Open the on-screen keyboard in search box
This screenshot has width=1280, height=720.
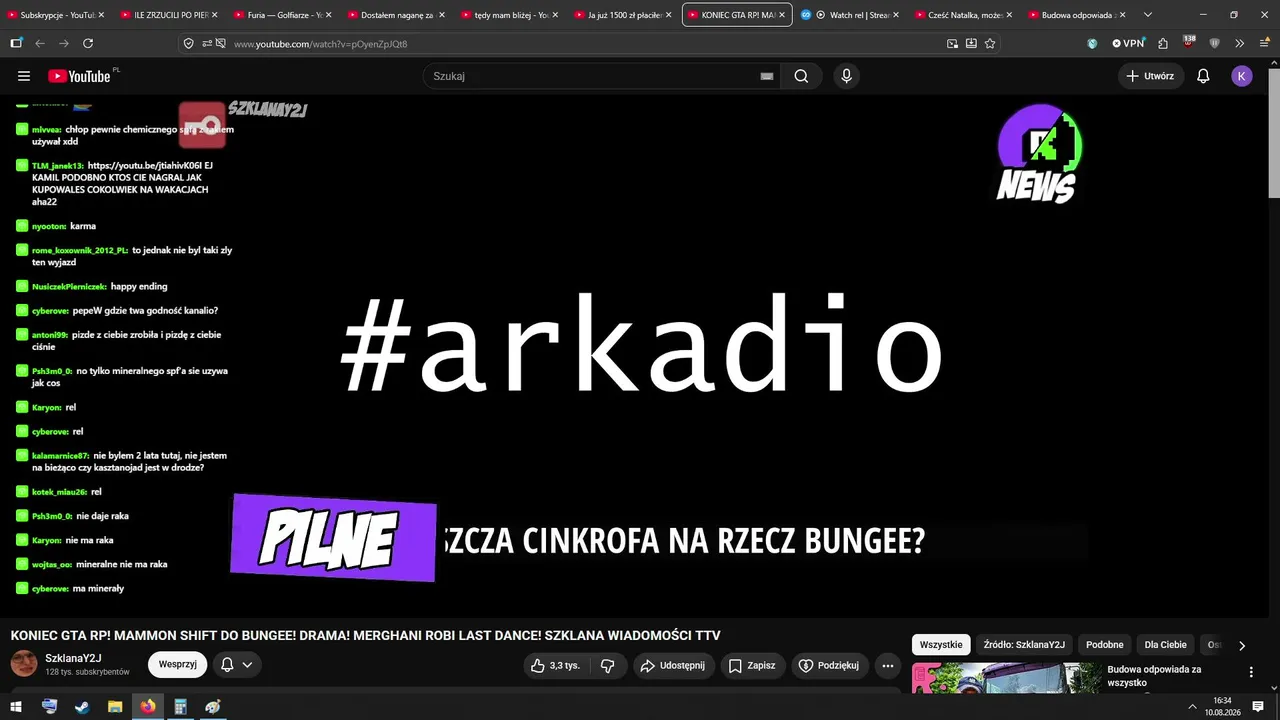pos(767,76)
